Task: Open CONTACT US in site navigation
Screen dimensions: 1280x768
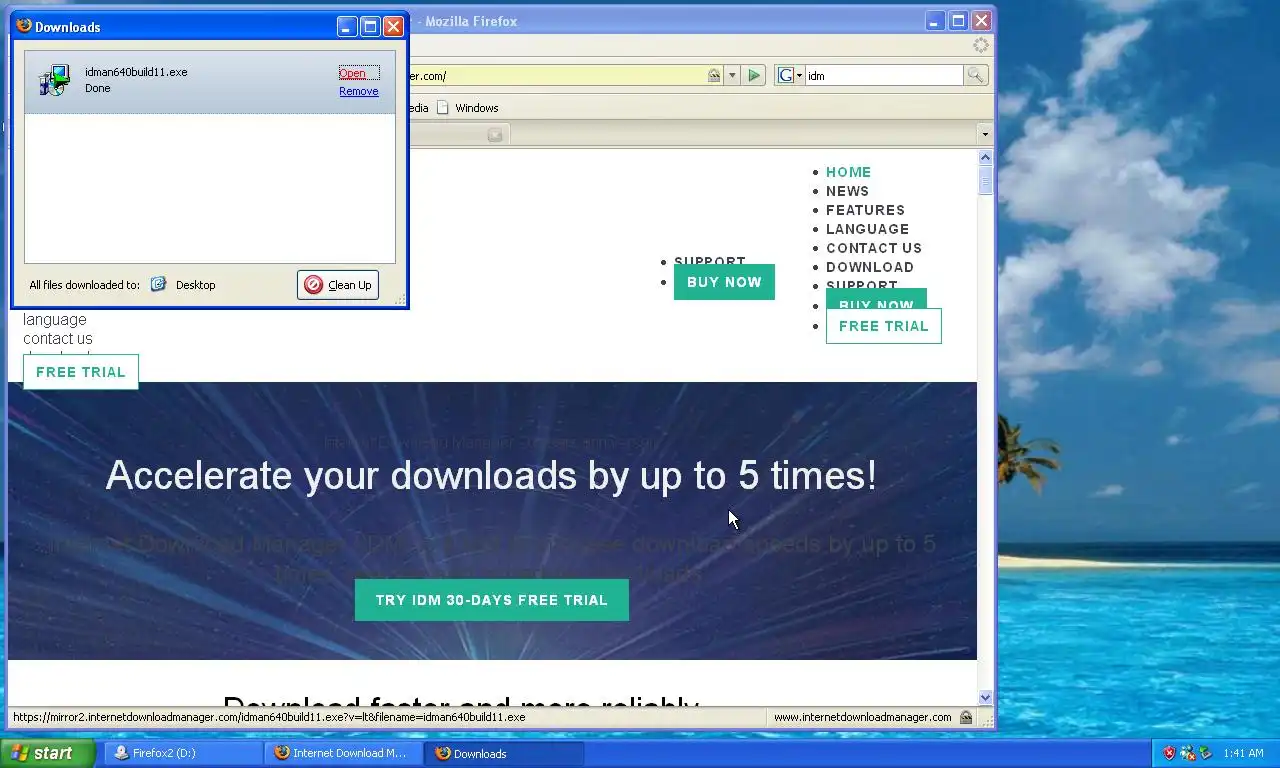Action: tap(874, 248)
